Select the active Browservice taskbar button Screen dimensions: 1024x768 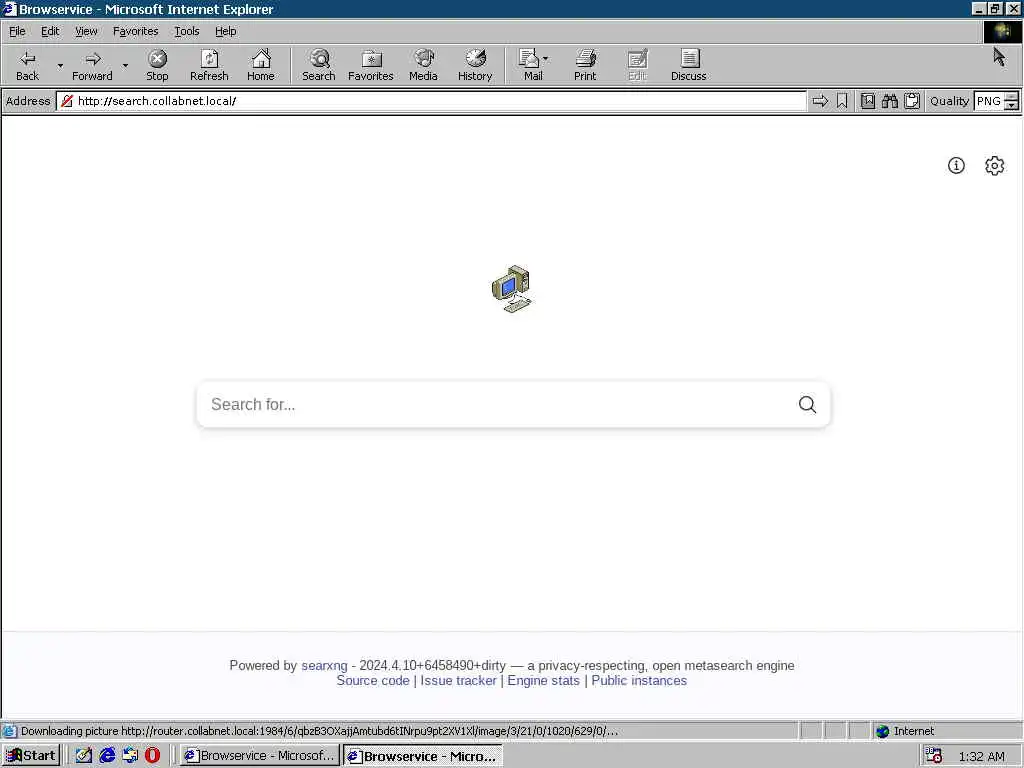pos(423,756)
